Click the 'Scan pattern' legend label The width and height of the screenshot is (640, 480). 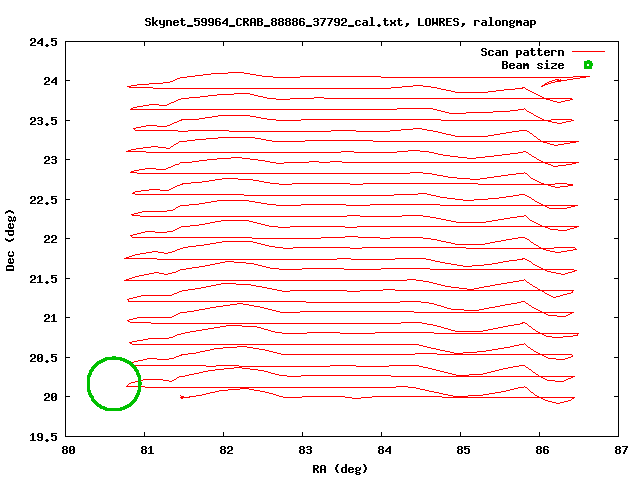click(x=522, y=52)
